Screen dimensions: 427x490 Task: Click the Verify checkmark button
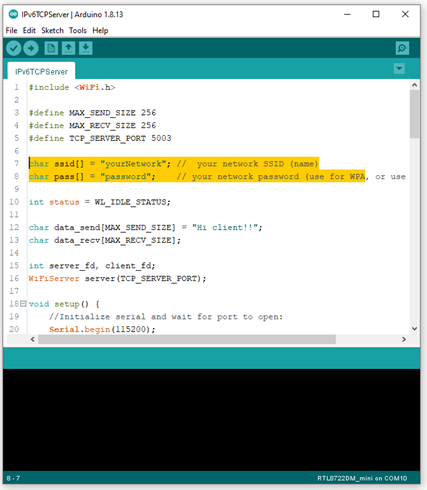point(14,49)
